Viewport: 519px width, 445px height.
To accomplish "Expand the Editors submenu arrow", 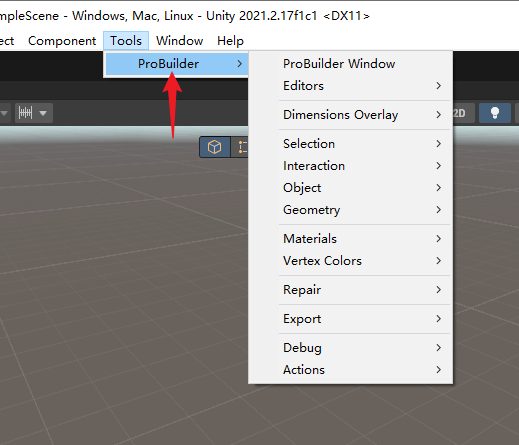I will coord(439,86).
